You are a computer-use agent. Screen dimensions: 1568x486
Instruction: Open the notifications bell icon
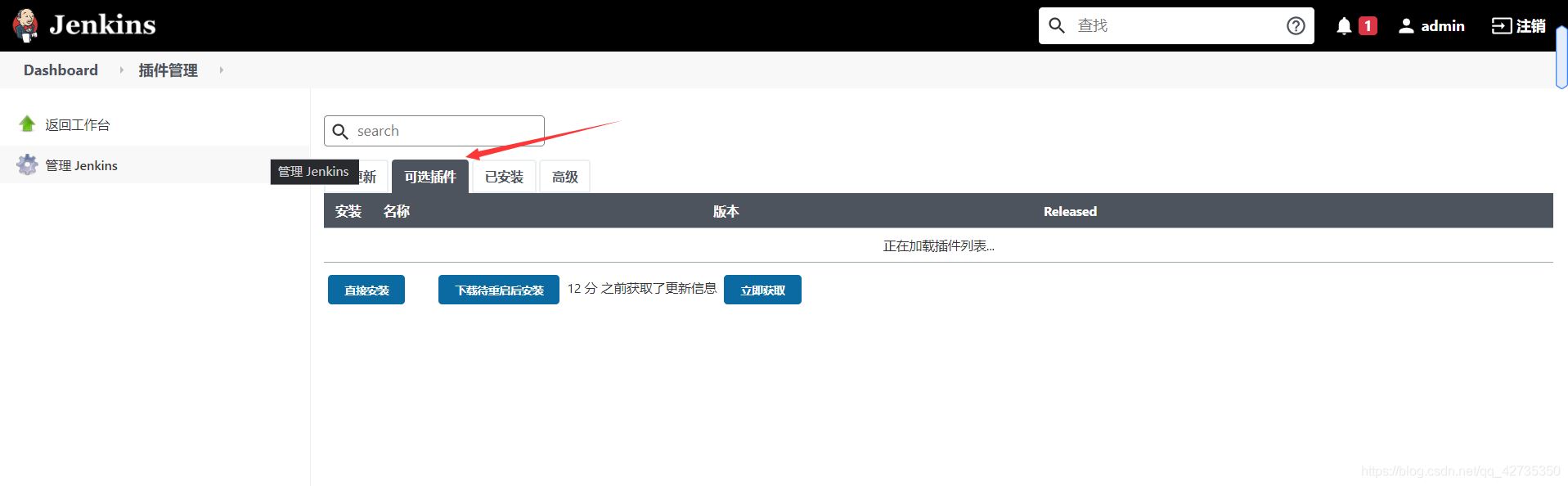(x=1344, y=26)
